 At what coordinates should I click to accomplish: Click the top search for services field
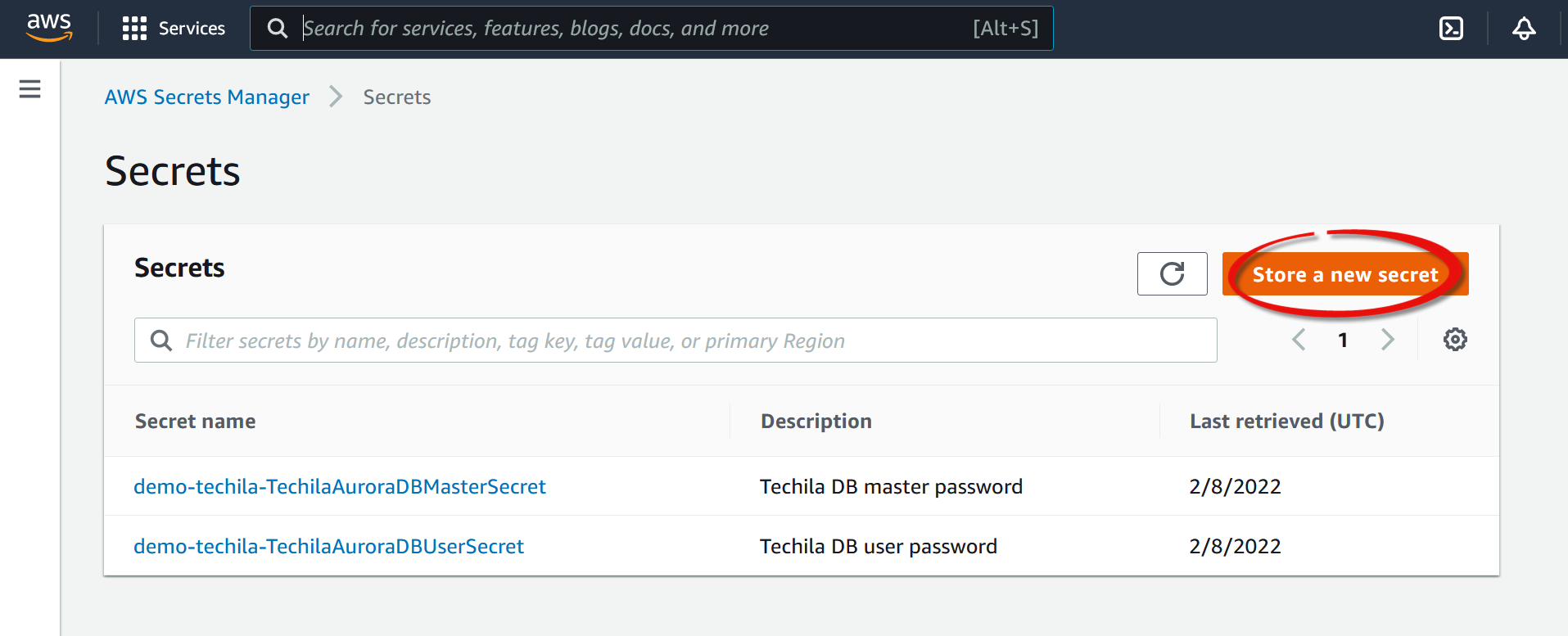click(630, 29)
